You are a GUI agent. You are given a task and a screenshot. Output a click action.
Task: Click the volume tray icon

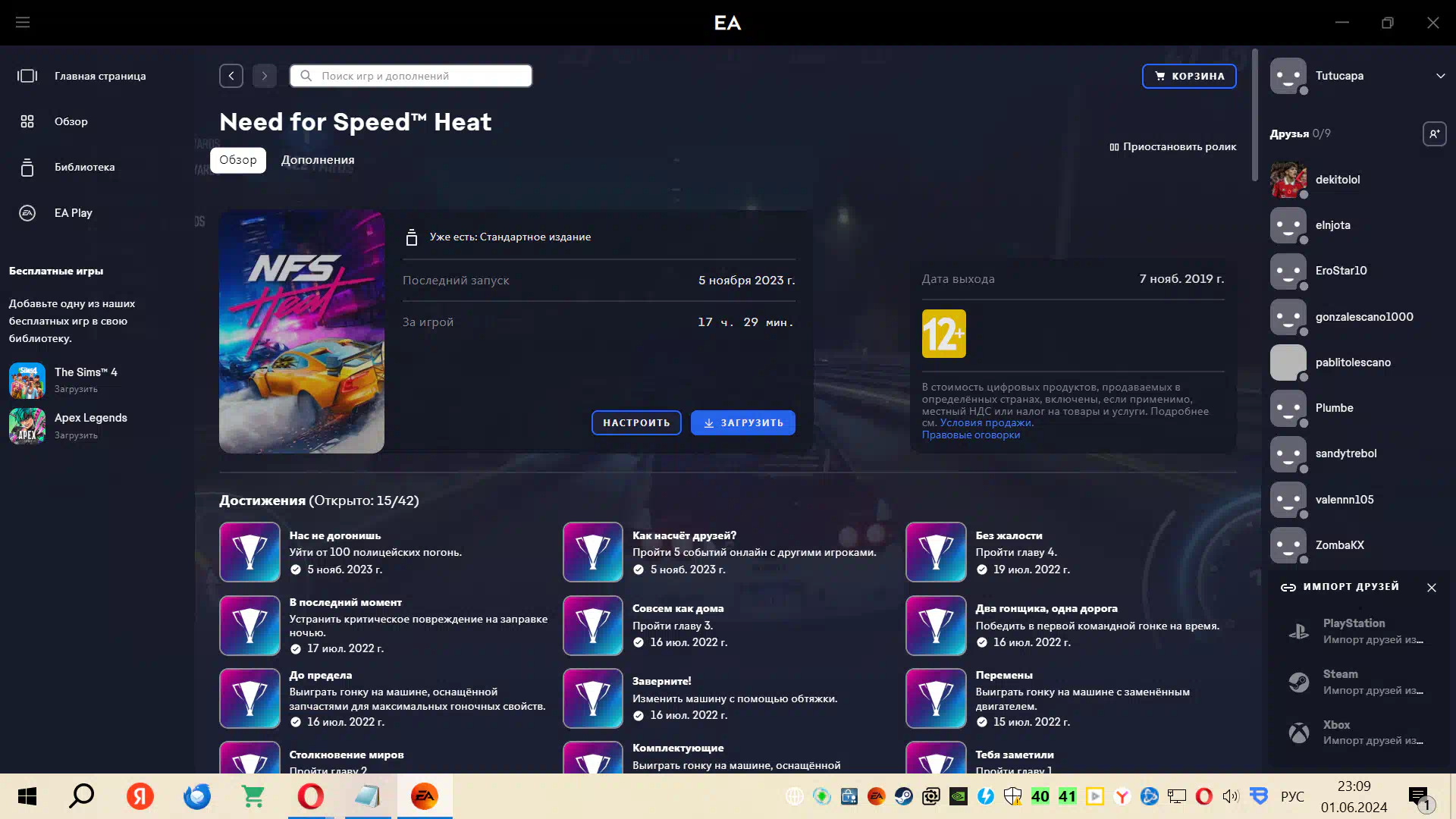point(1231,796)
